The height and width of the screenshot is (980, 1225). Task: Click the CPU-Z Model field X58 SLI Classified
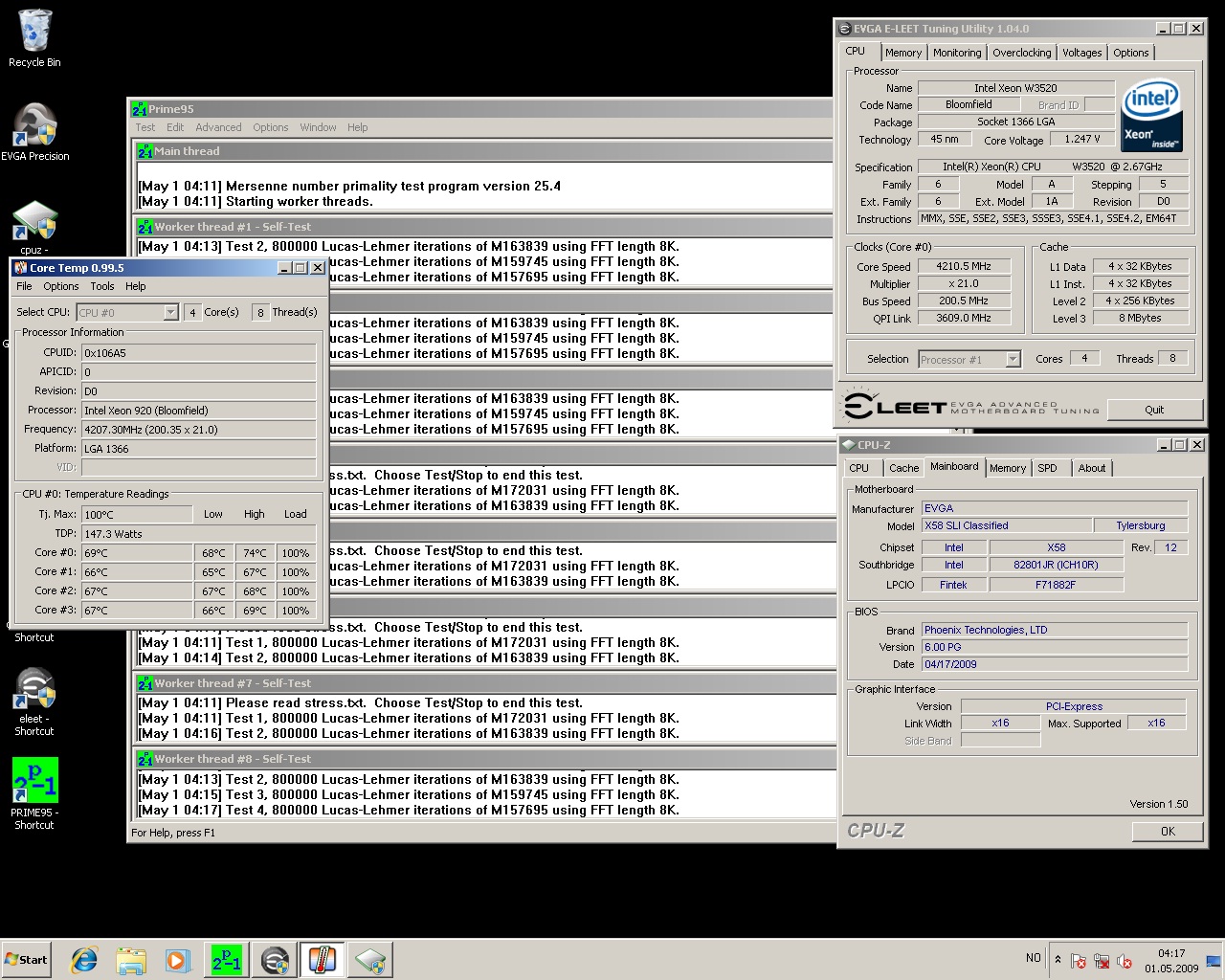pyautogui.click(x=1006, y=525)
